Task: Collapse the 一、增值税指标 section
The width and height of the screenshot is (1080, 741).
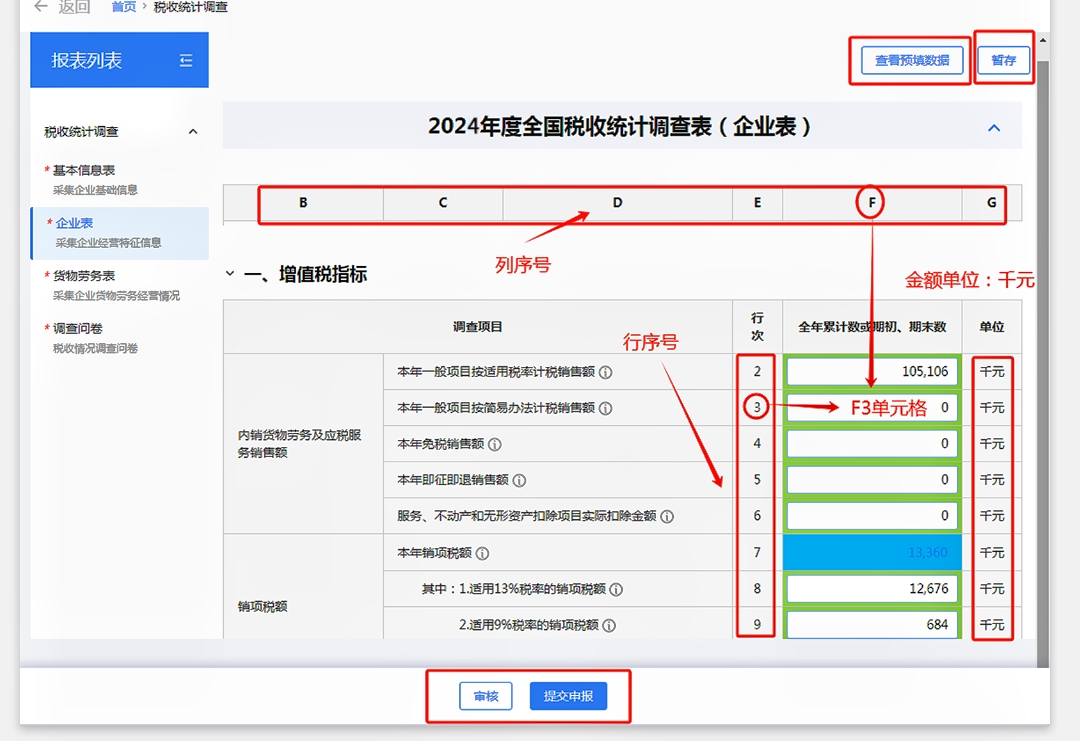Action: pos(230,274)
